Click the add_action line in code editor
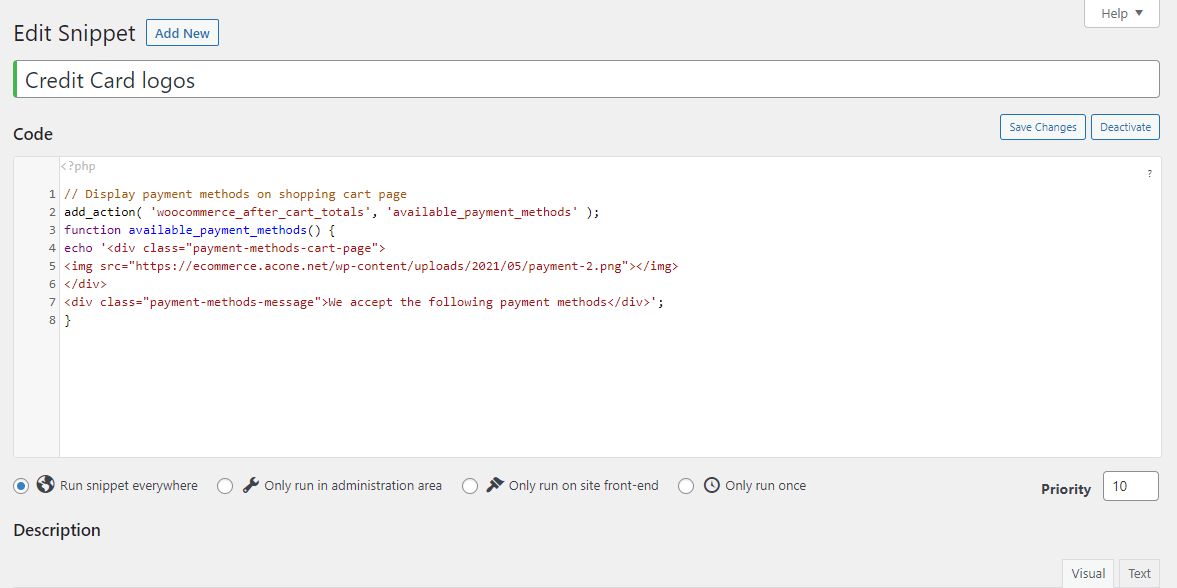The height and width of the screenshot is (588, 1177). coord(330,212)
